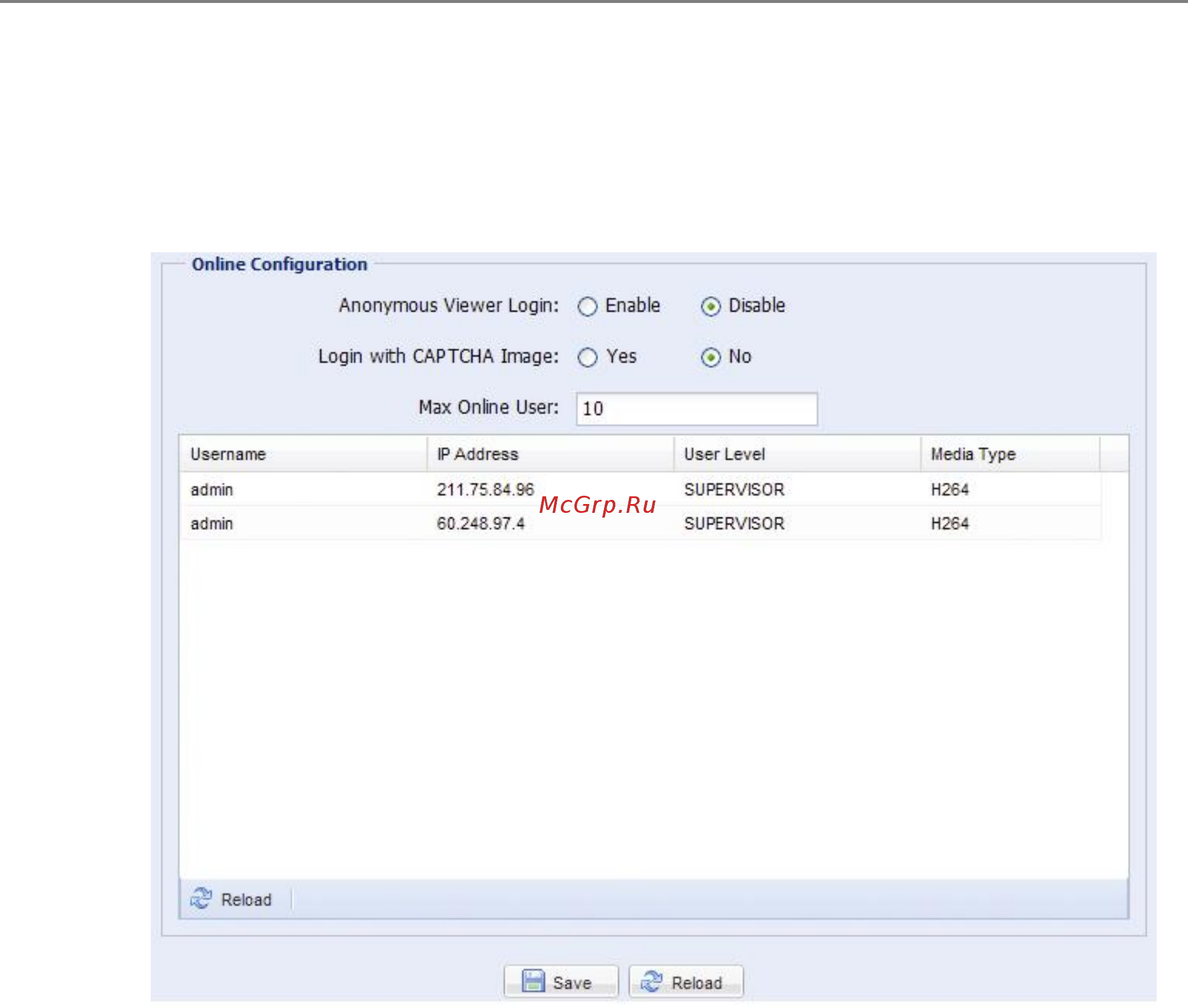Enable Anonymous Viewer Login radio button
Image resolution: width=1188 pixels, height=1008 pixels.
(587, 307)
